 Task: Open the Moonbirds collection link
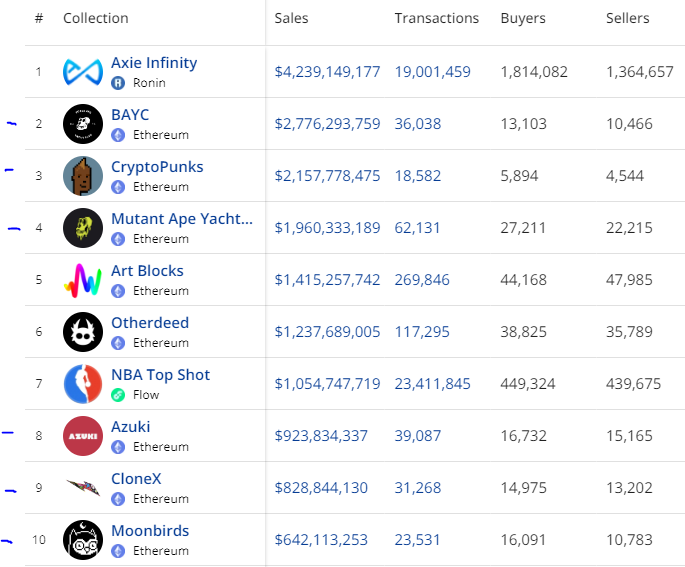[x=150, y=531]
